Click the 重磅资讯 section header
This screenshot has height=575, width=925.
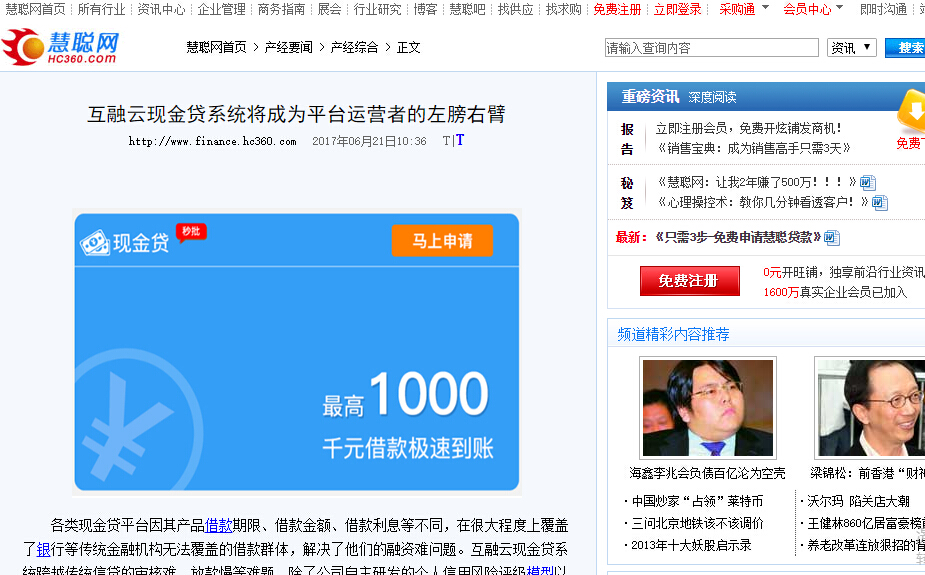coord(650,97)
